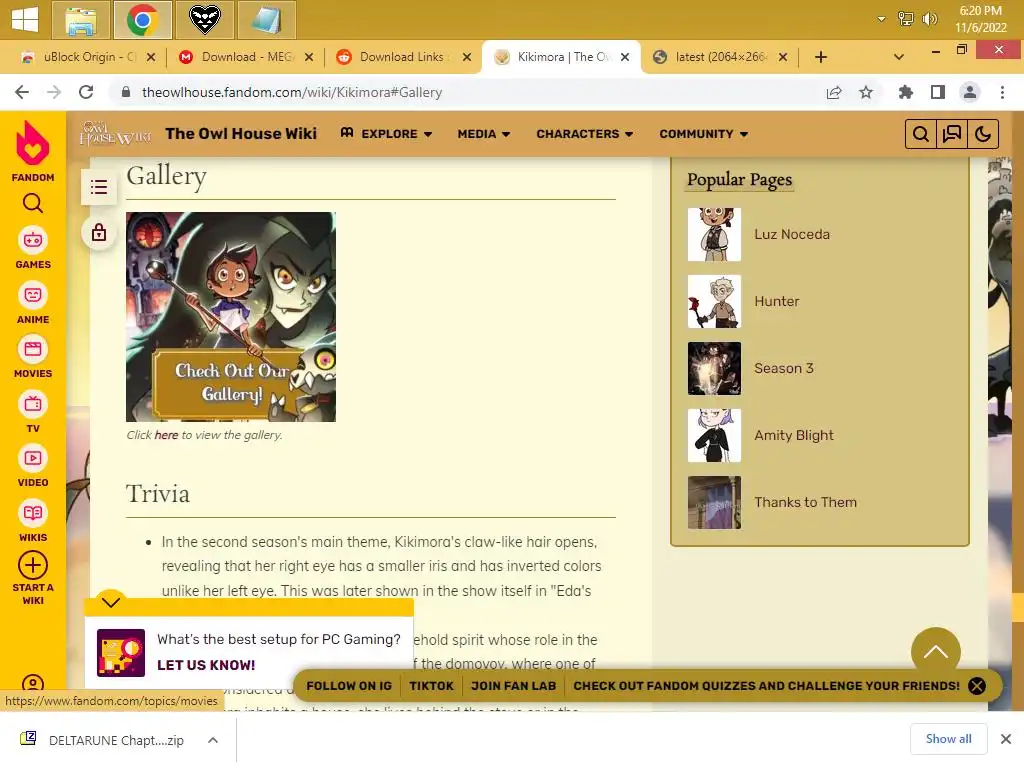Click Join Fan Lab link
The width and height of the screenshot is (1024, 768).
coord(513,686)
